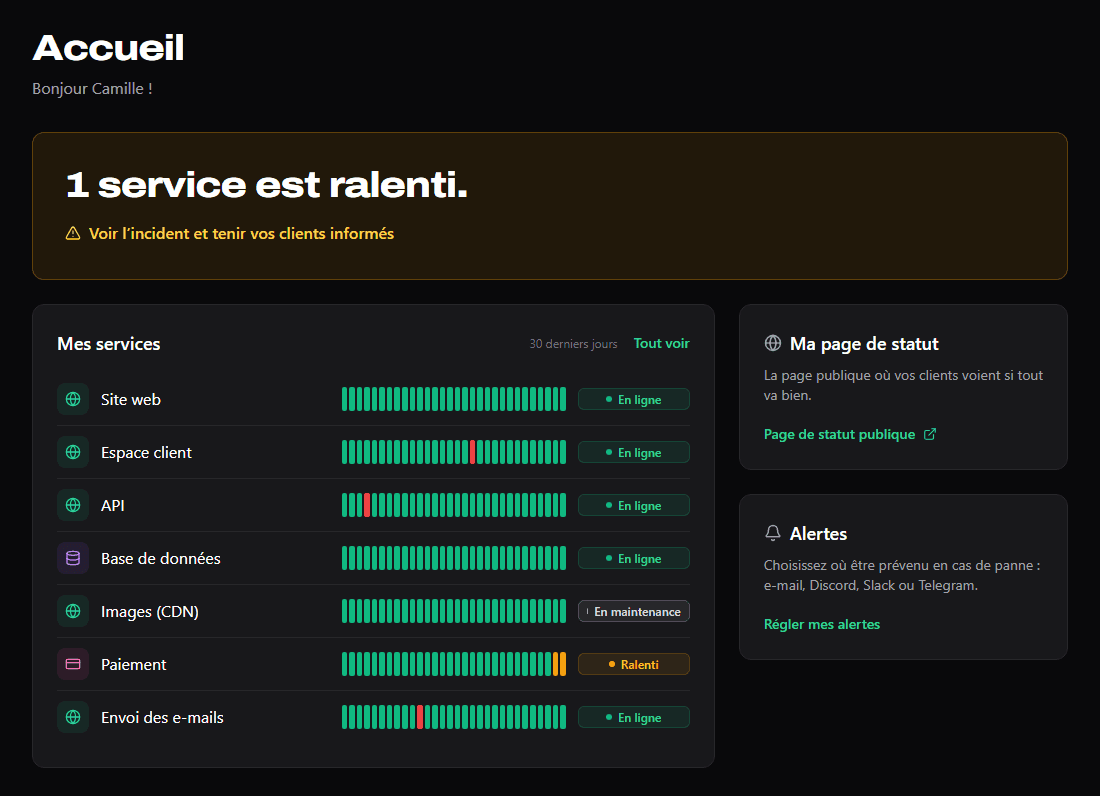Screen dimensions: 1100x796
Task: Select the API service name
Action: (x=113, y=505)
